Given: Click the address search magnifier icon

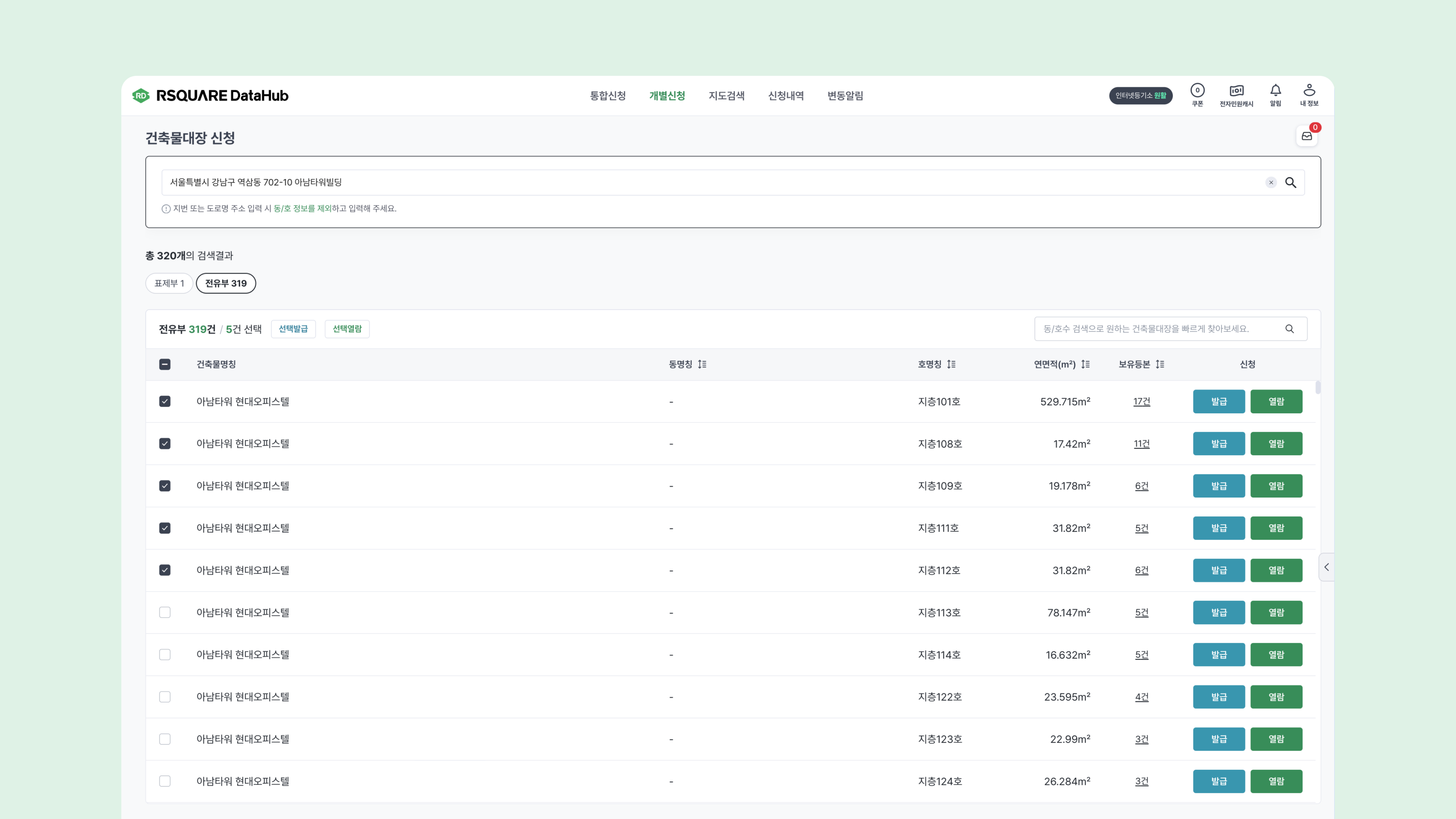Looking at the screenshot, I should pyautogui.click(x=1291, y=182).
